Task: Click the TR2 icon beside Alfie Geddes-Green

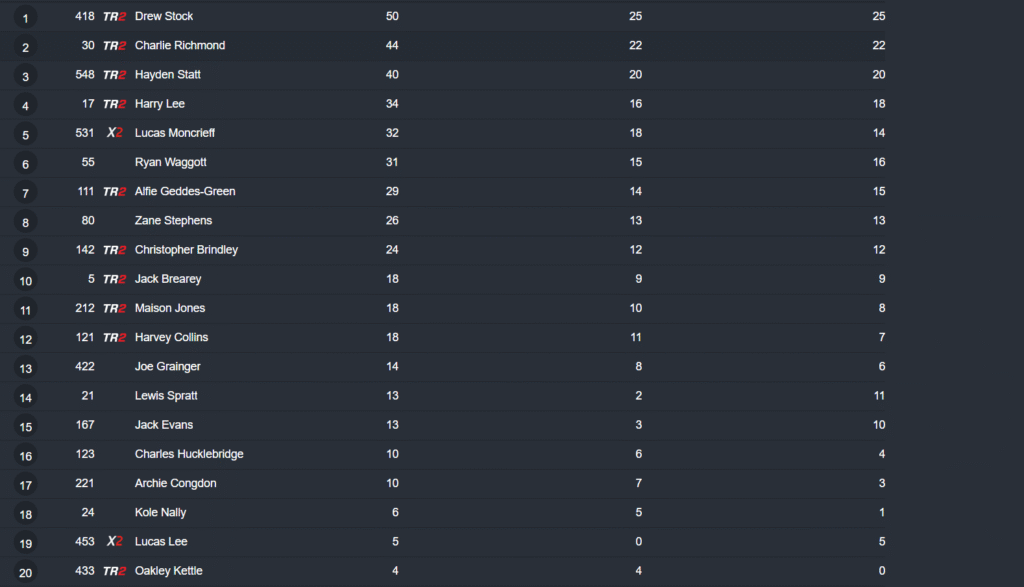Action: (114, 192)
